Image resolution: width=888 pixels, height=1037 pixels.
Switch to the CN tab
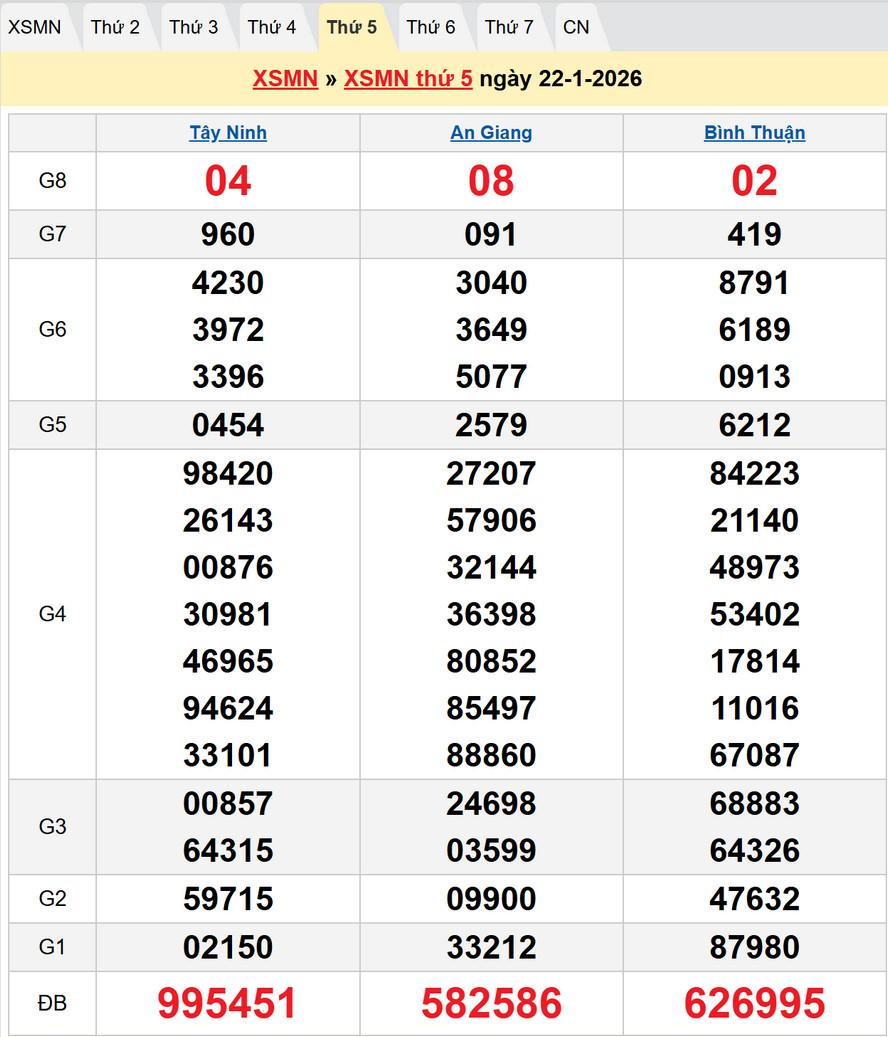point(576,27)
